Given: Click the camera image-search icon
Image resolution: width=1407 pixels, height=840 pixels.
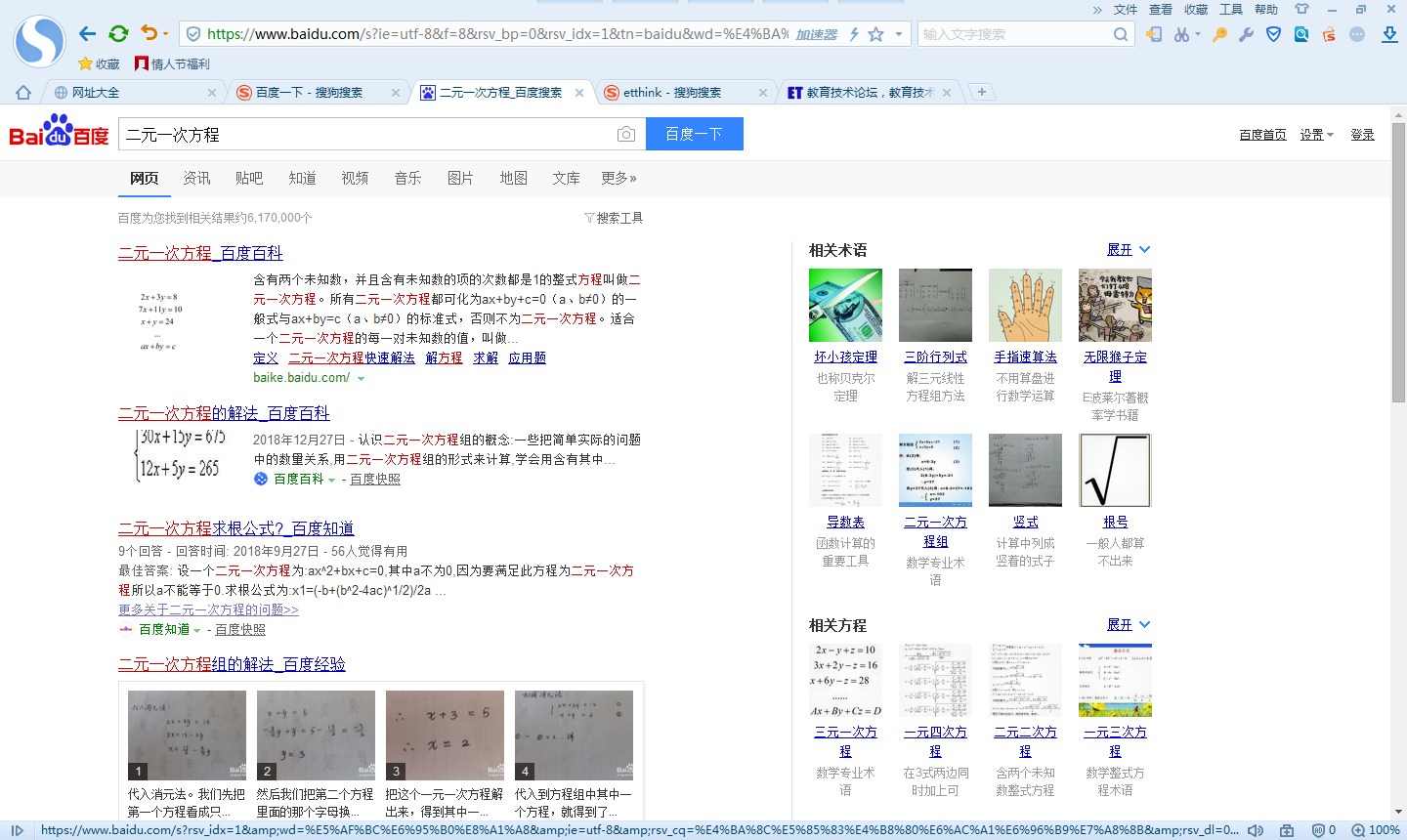Looking at the screenshot, I should pos(626,134).
